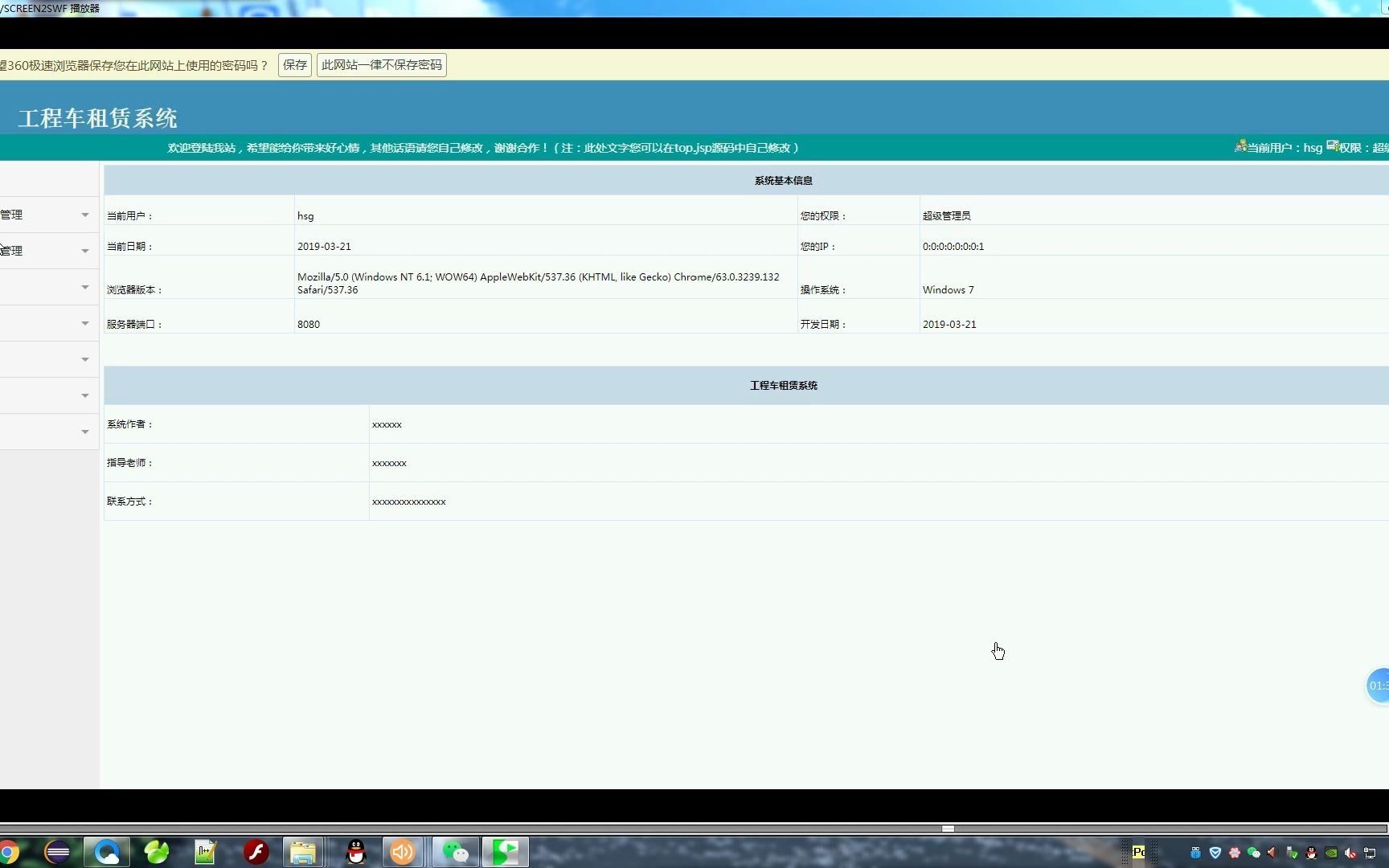1389x868 pixels.
Task: Click the safely remove hardware tray icon
Action: point(1292,853)
